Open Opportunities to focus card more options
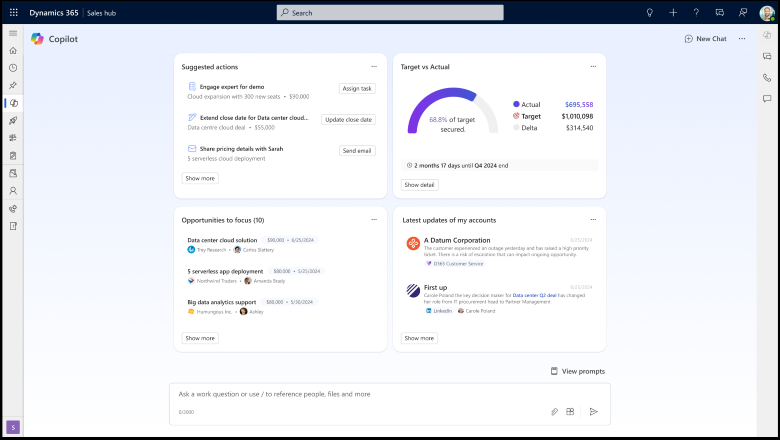This screenshot has width=780, height=440. 374,220
